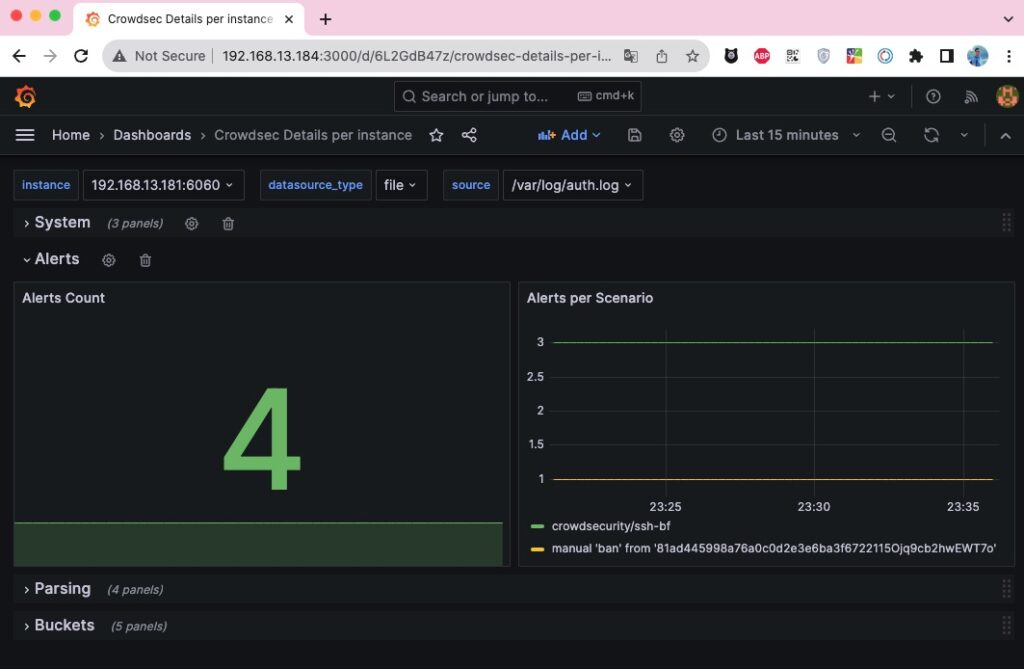Grab the Parsing row drag handle
The height and width of the screenshot is (669, 1024).
pyautogui.click(x=1006, y=589)
